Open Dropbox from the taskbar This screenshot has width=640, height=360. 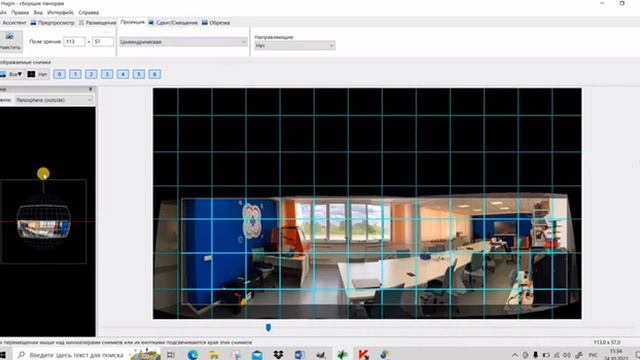(278, 355)
